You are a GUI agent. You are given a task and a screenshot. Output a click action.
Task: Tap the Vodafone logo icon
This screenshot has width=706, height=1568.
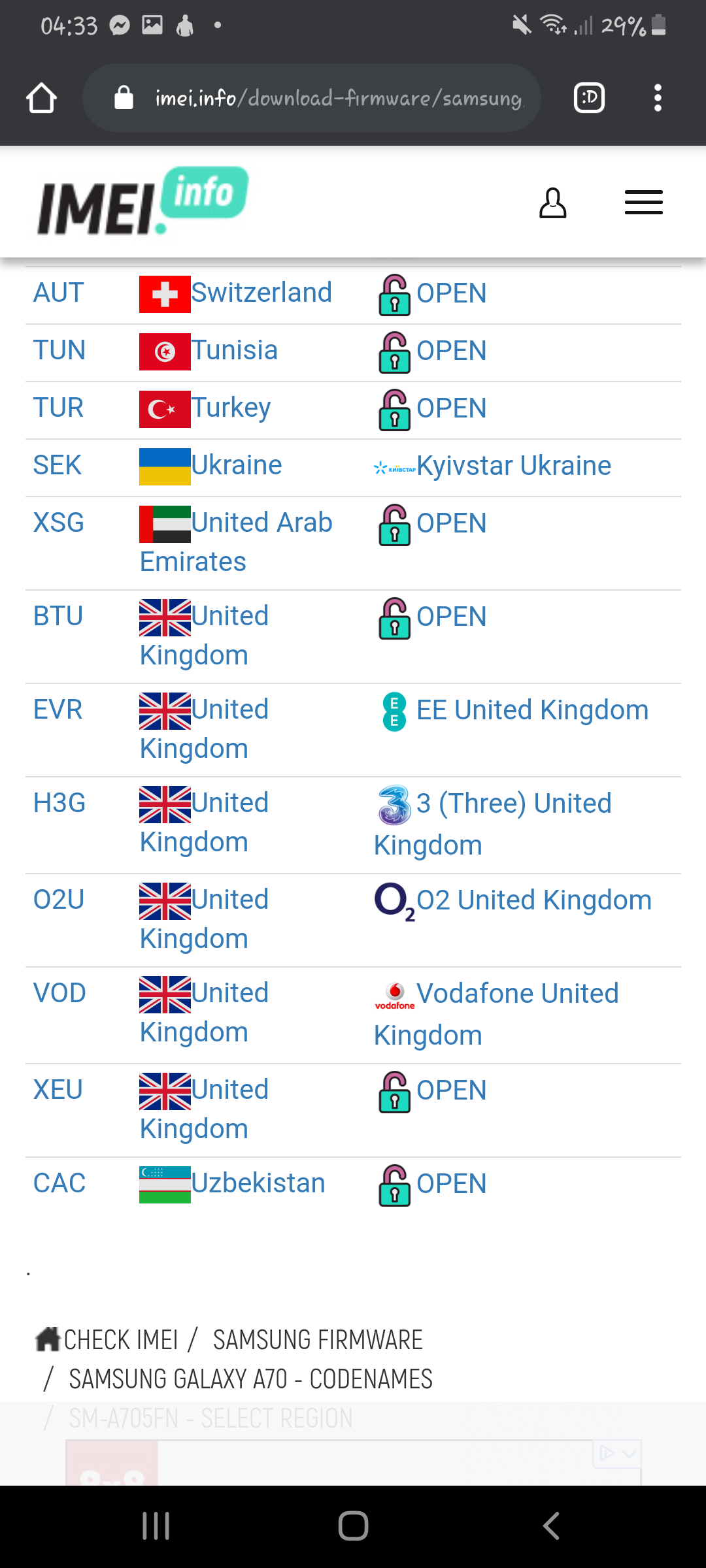(x=394, y=996)
